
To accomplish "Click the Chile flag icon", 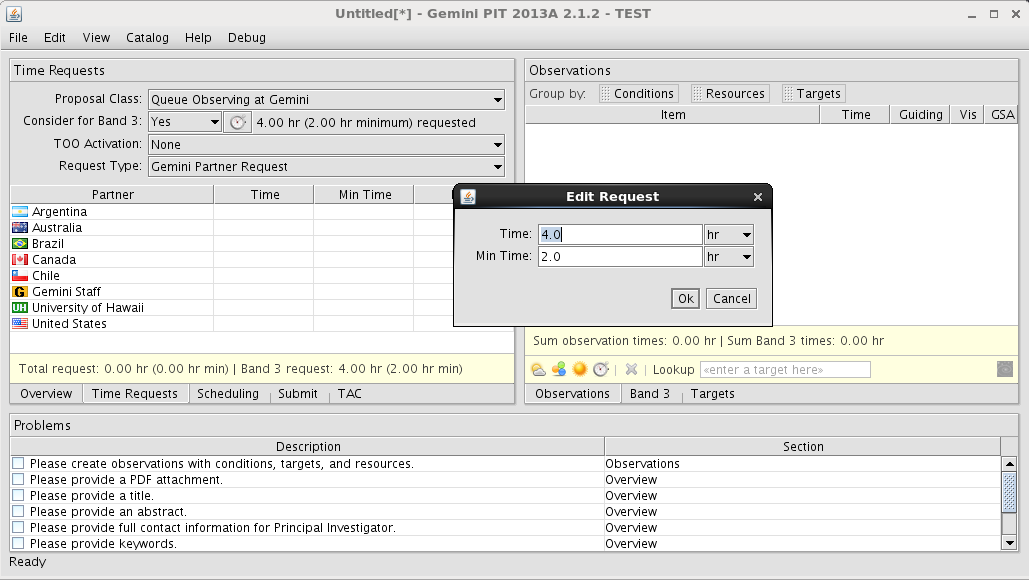I will 20,276.
